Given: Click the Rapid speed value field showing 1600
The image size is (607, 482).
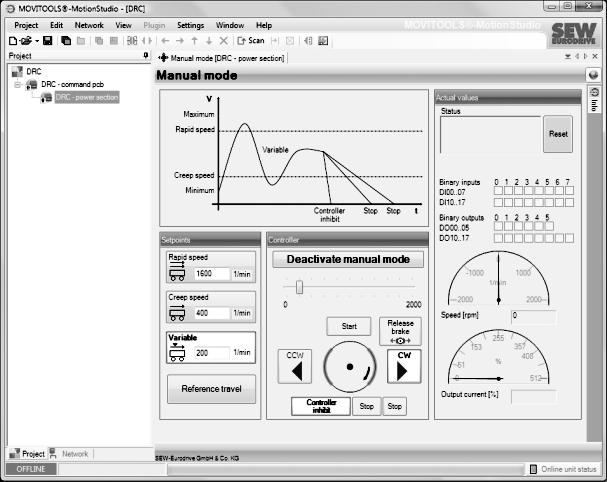Looking at the screenshot, I should coord(211,274).
